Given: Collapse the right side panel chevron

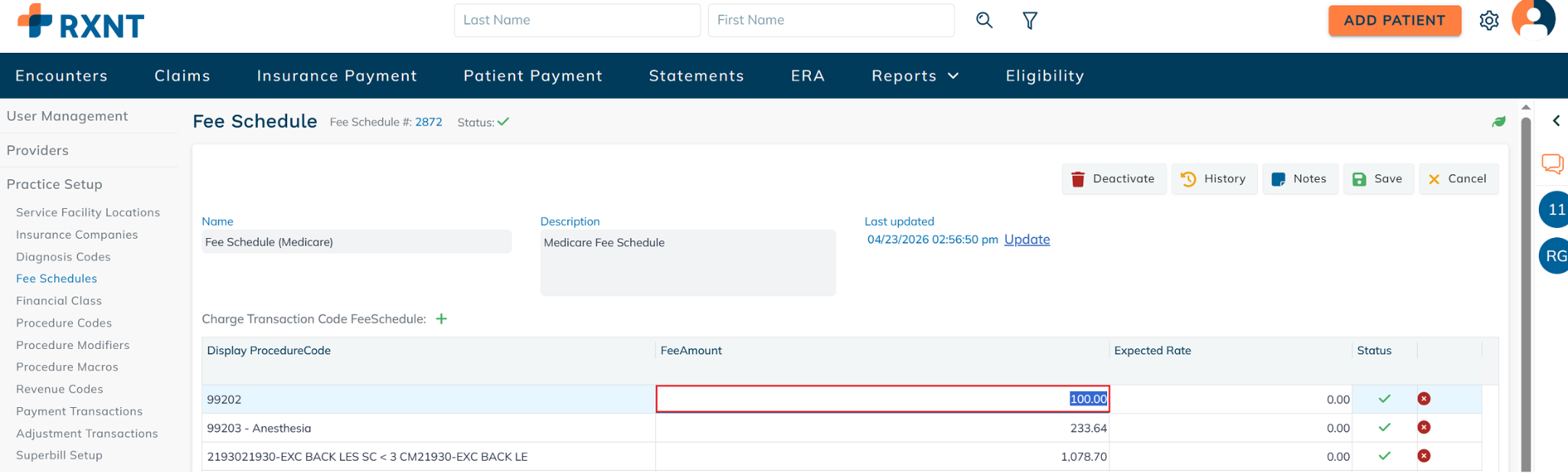Looking at the screenshot, I should (x=1556, y=121).
